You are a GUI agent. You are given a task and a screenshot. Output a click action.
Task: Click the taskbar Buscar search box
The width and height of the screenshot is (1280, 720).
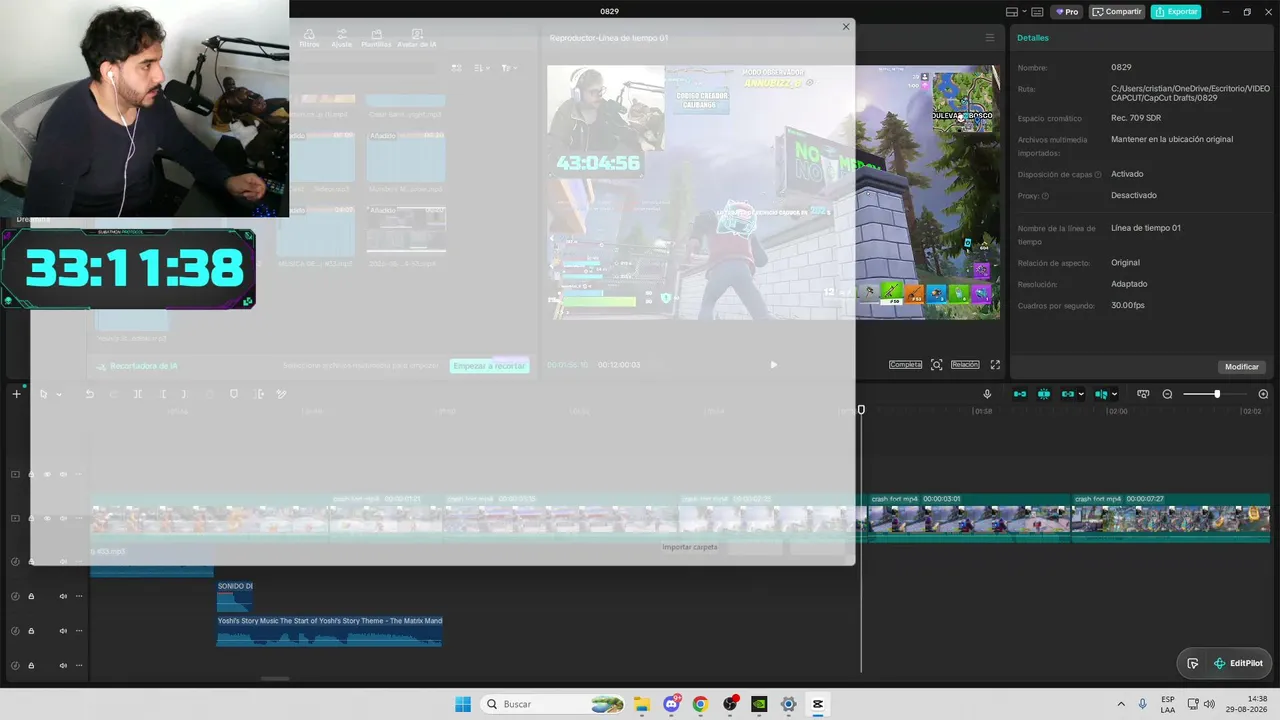click(x=553, y=704)
